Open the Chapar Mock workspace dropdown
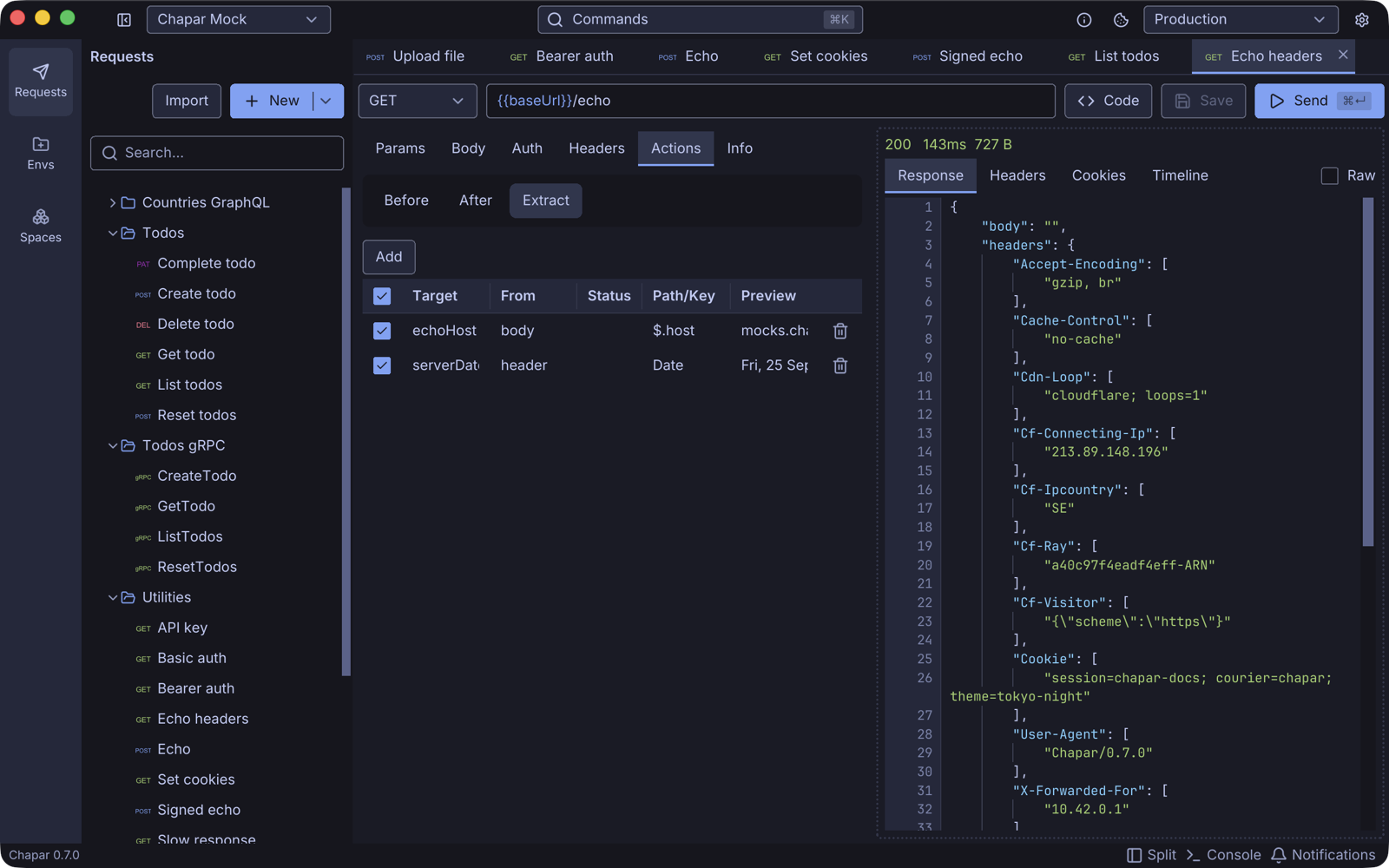 tap(239, 20)
